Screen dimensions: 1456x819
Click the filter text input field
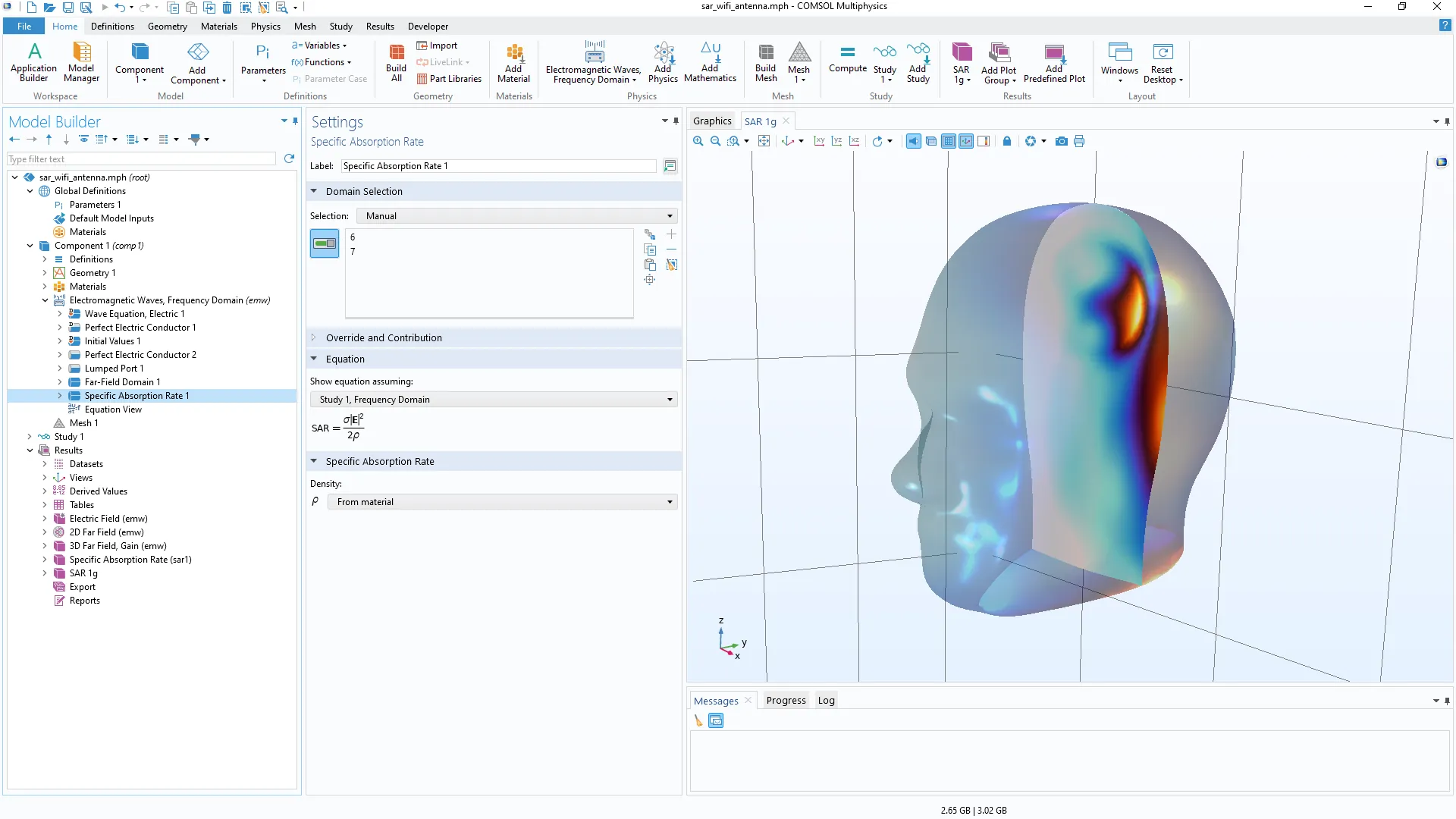(x=141, y=159)
